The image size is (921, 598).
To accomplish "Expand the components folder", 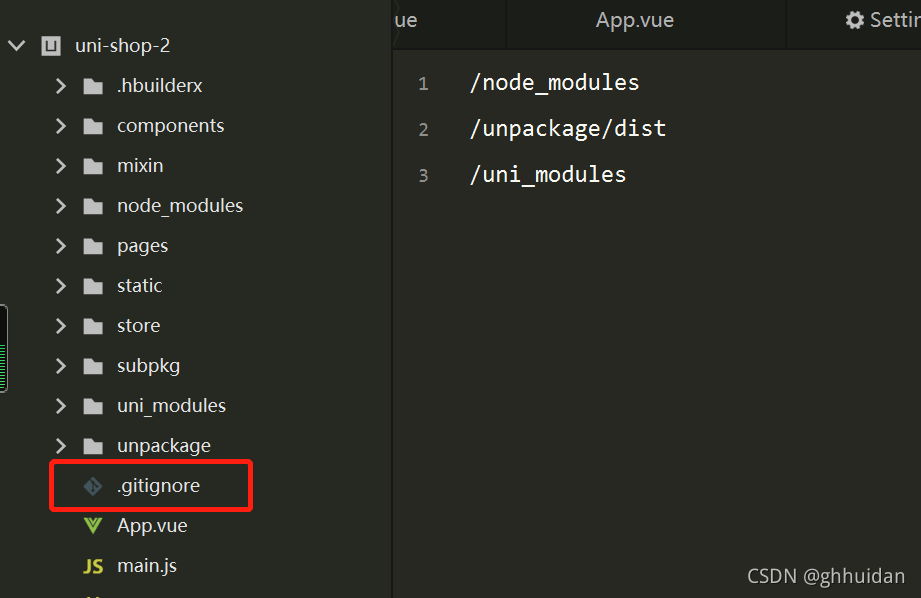I will click(60, 126).
